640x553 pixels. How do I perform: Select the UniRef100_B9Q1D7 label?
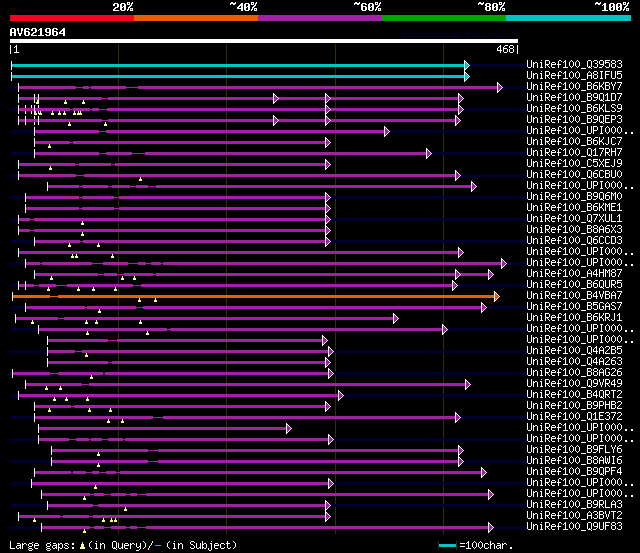click(574, 97)
